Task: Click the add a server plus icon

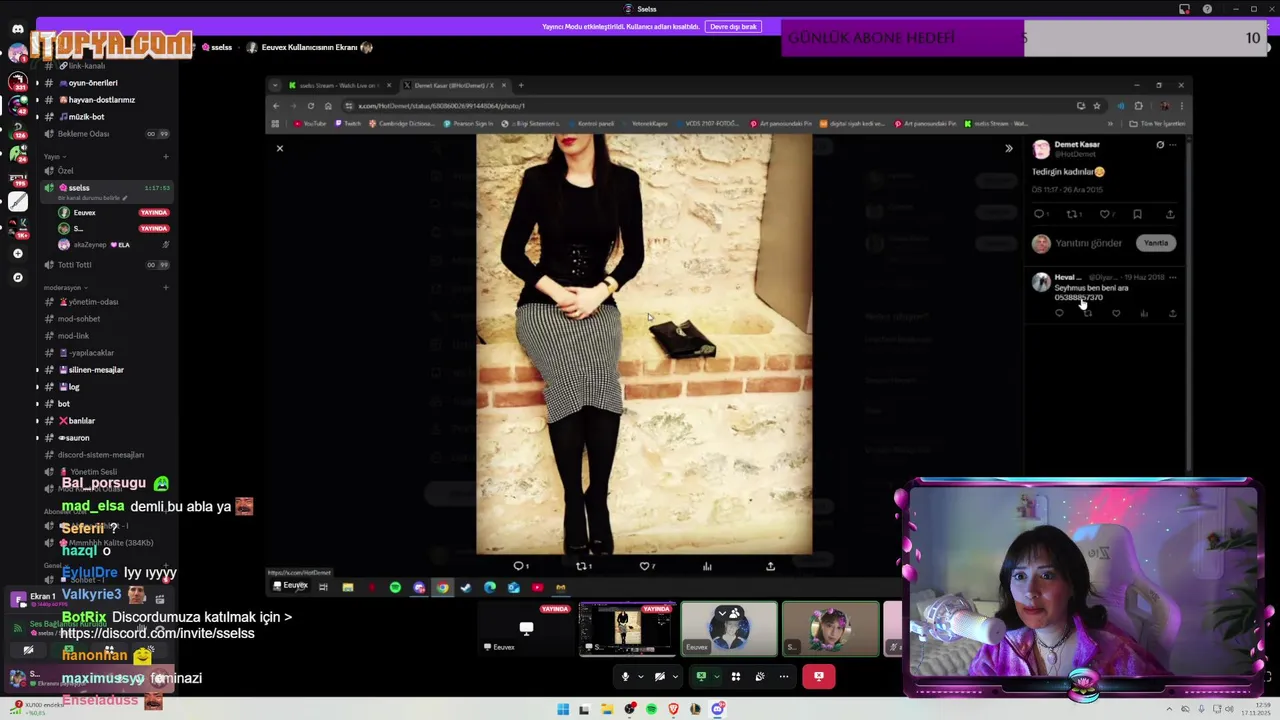Action: point(17,254)
